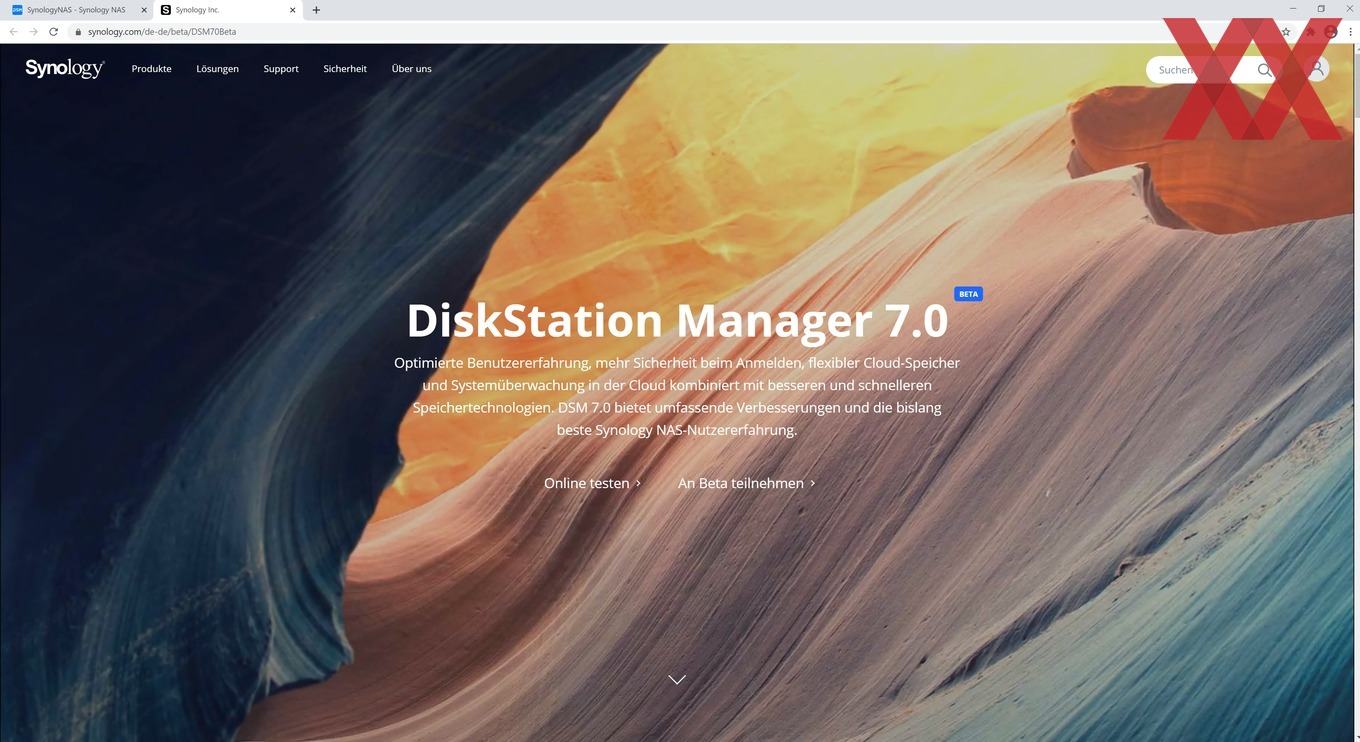The height and width of the screenshot is (742, 1360).
Task: Open the user account icon on Synology page
Action: coord(1316,69)
